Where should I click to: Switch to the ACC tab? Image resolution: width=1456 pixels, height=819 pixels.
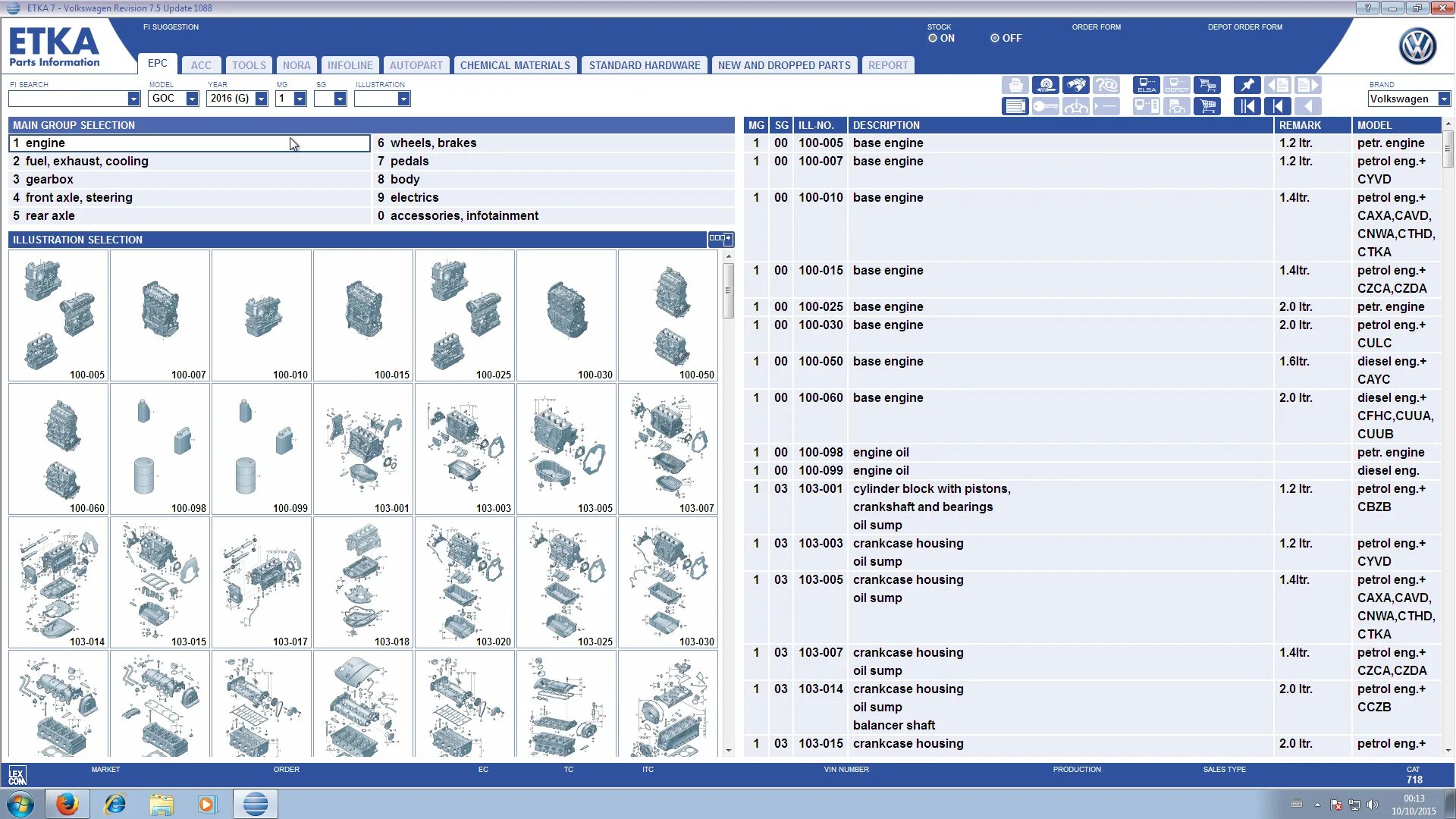[x=201, y=65]
